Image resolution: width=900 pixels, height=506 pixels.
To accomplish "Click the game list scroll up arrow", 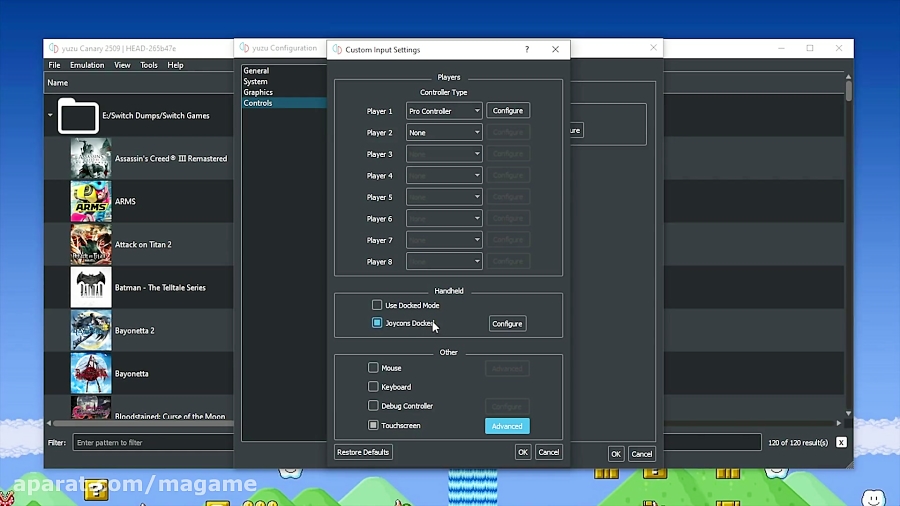I will click(848, 76).
